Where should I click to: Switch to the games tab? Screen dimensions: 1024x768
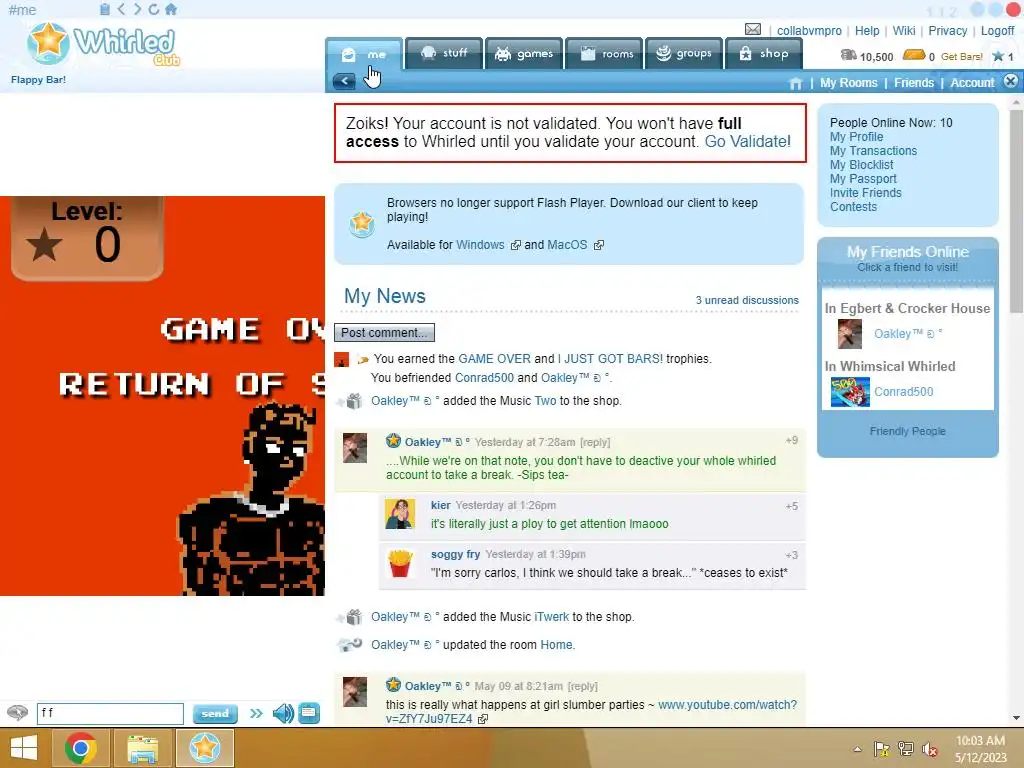pos(524,53)
